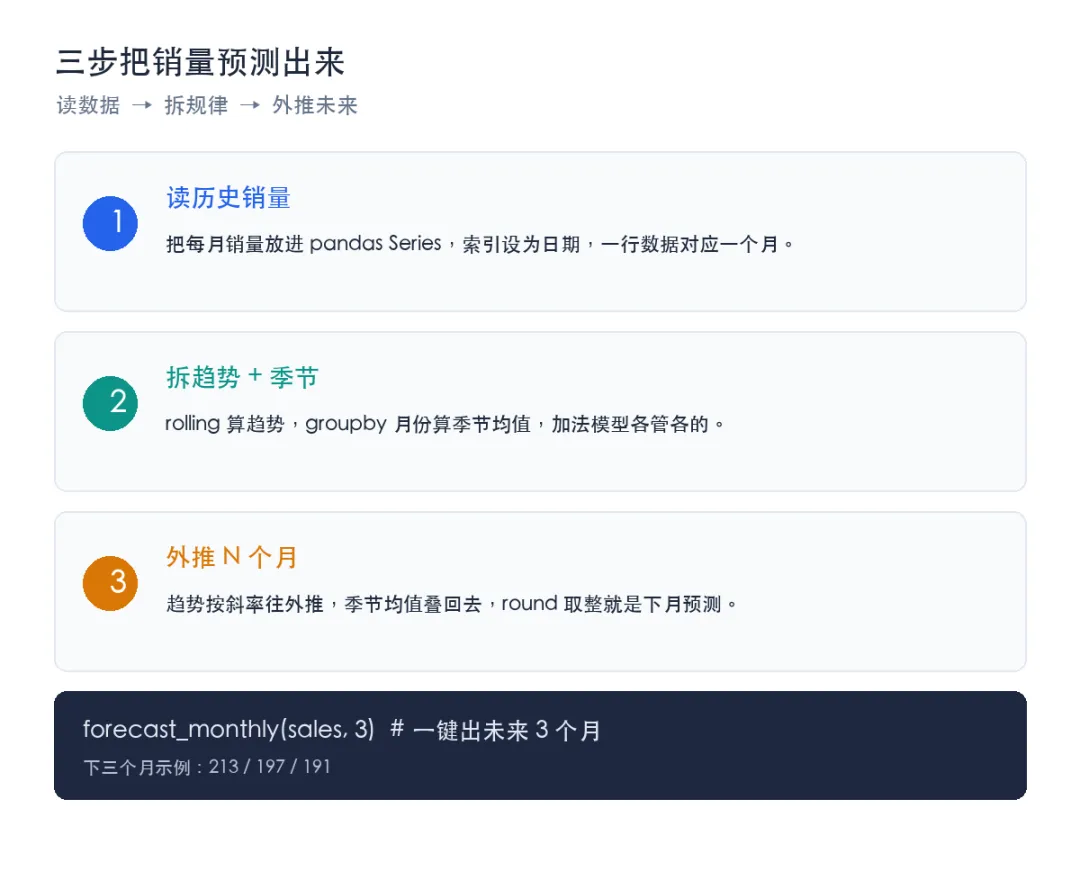
Task: Click the green step 2 circle
Action: click(x=110, y=403)
